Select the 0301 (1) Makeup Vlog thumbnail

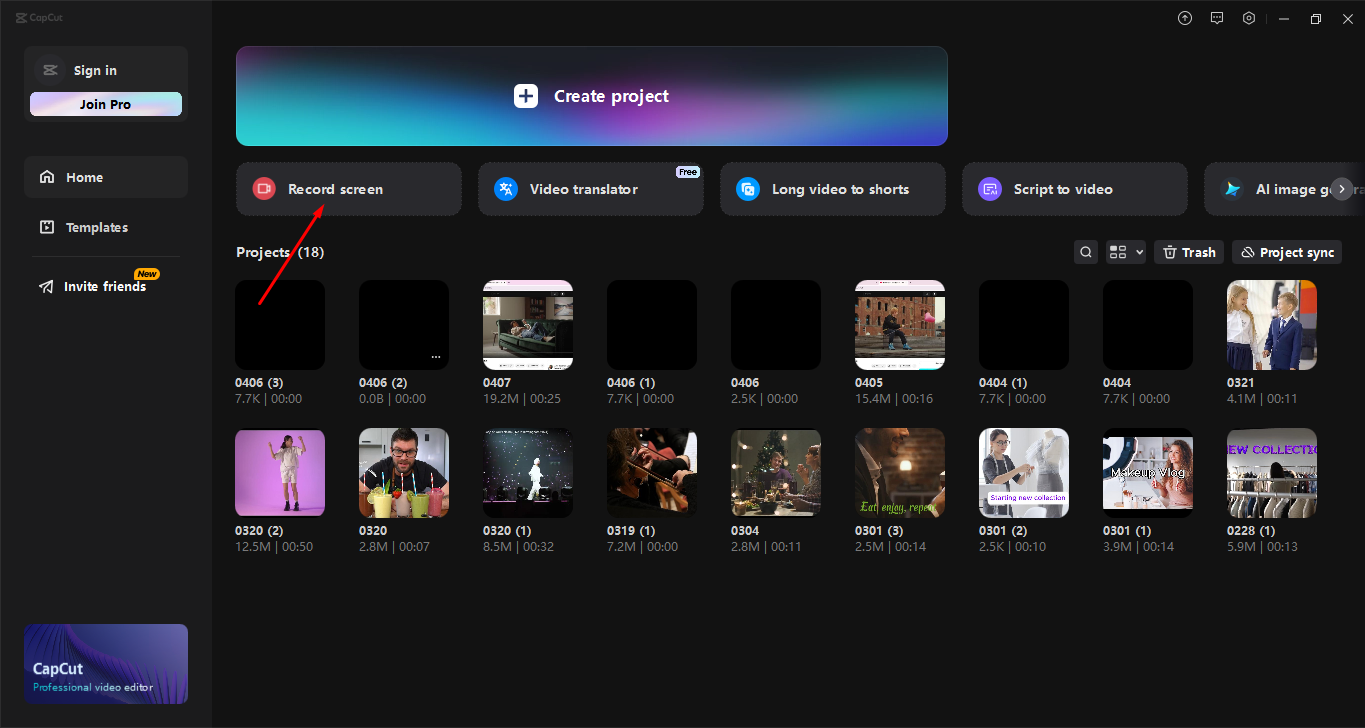1148,473
